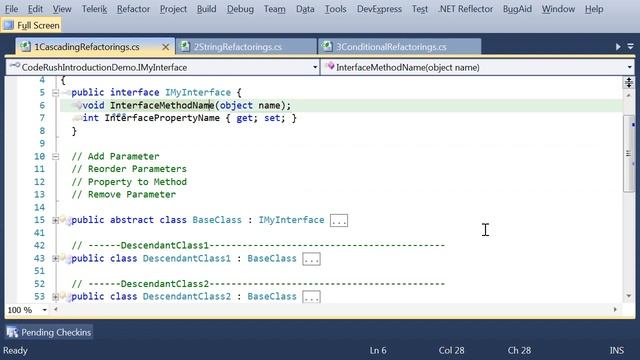
Task: Click horizontal scrollbar right arrow
Action: [615, 309]
